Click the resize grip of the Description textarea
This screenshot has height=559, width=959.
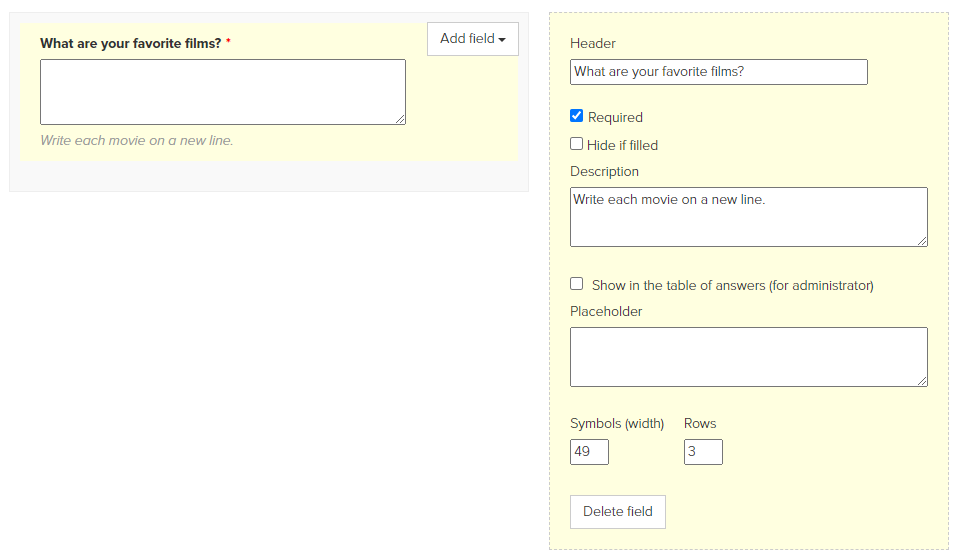coord(922,241)
